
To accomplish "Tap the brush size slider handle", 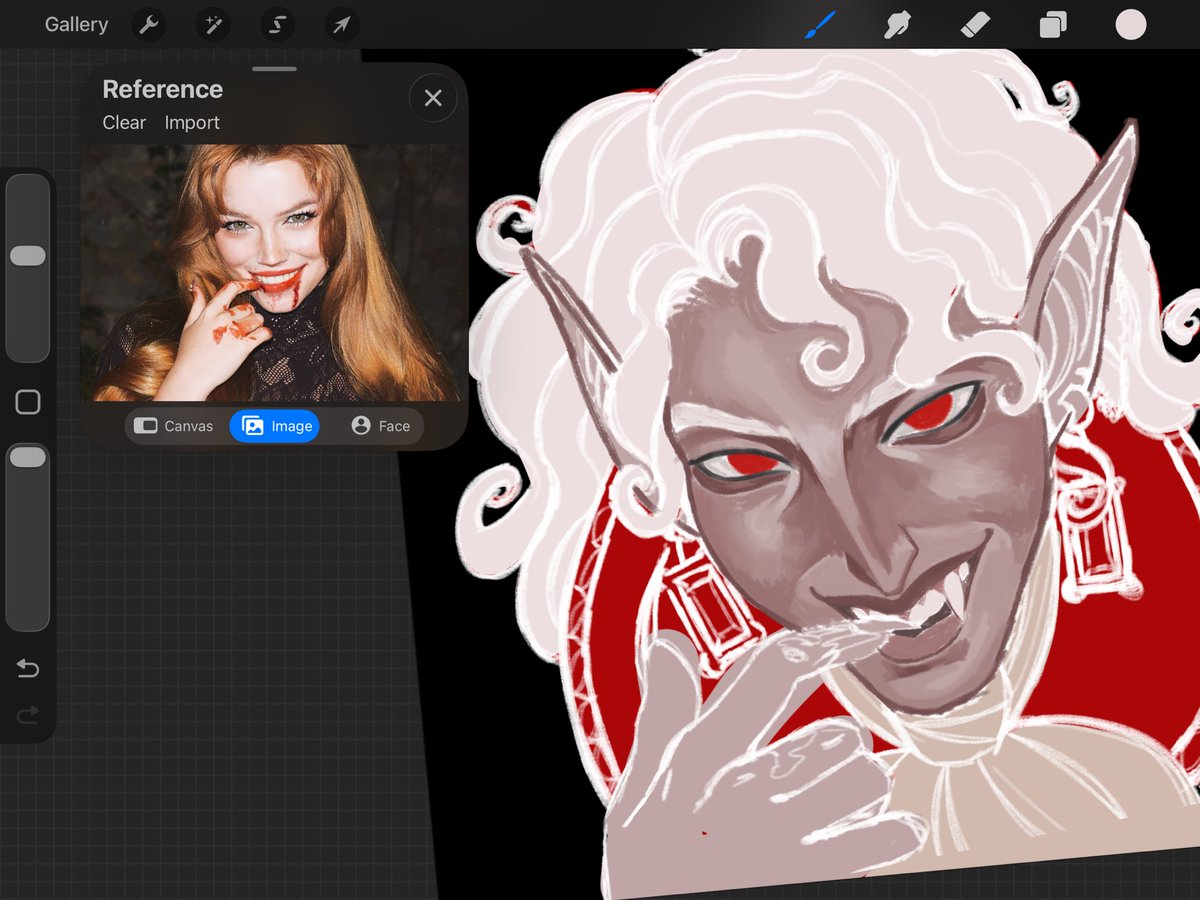I will (x=28, y=256).
